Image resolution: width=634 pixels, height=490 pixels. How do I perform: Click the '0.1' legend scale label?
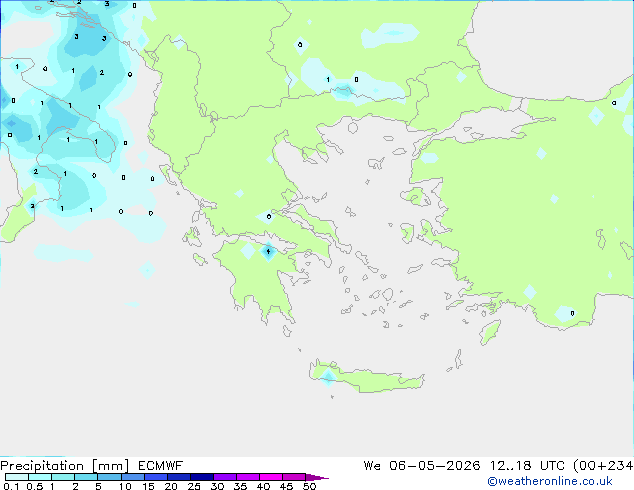11,486
